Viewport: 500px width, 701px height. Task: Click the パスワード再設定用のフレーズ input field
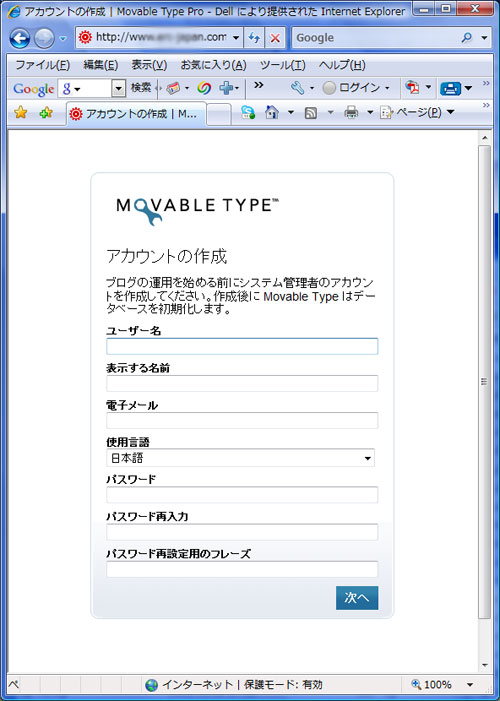tap(242, 569)
